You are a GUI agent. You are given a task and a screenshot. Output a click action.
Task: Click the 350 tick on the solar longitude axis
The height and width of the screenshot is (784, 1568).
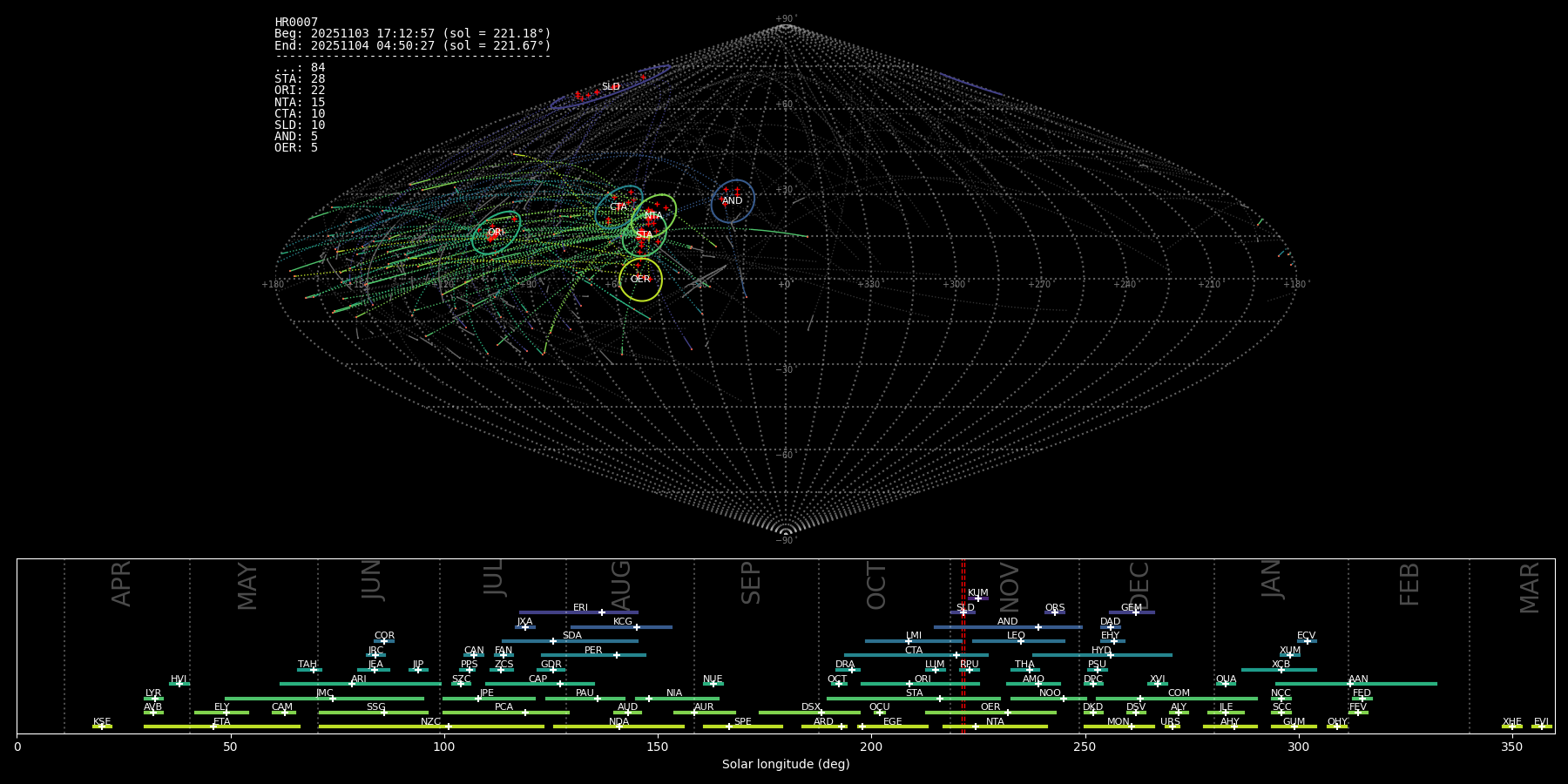(1511, 747)
